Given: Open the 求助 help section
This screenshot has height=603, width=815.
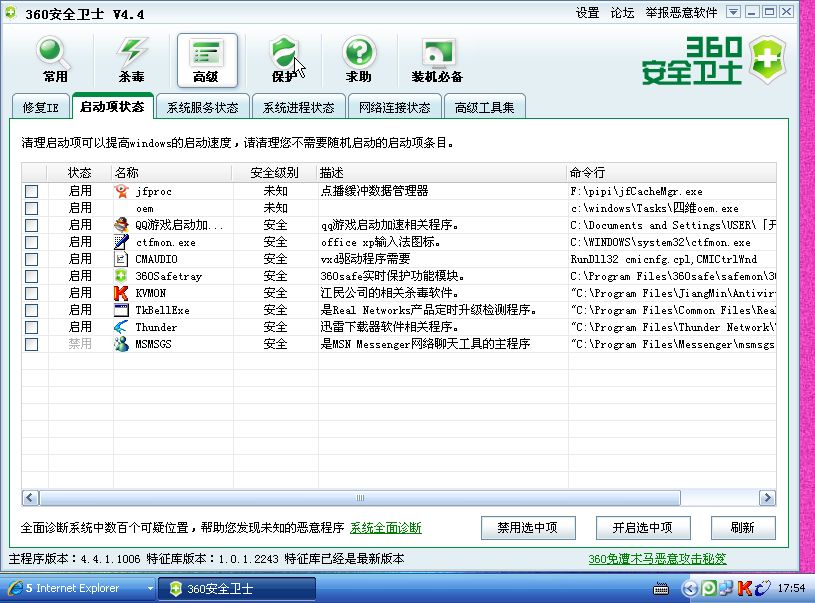Looking at the screenshot, I should [359, 60].
